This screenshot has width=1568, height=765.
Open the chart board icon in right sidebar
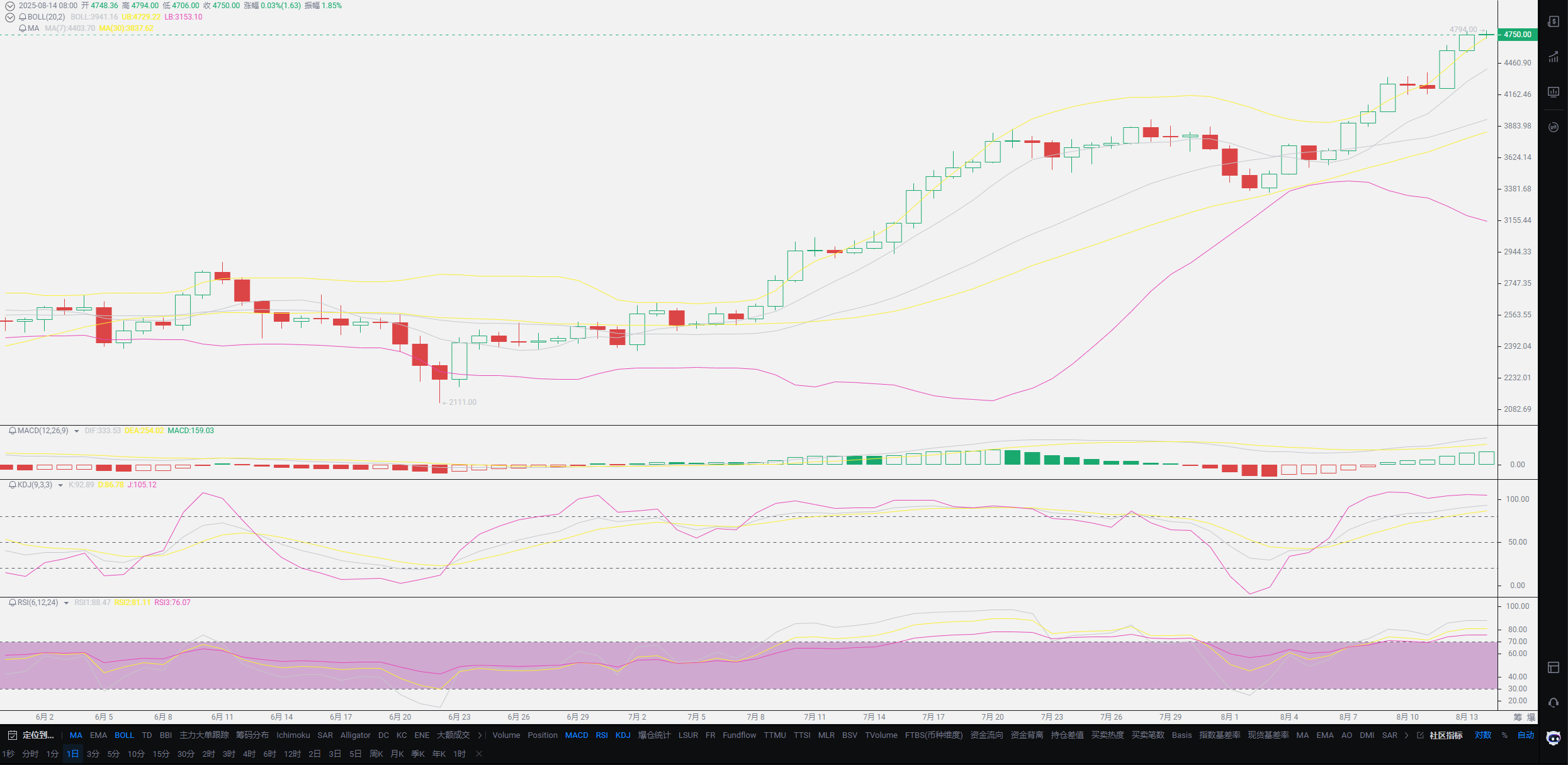(1554, 92)
